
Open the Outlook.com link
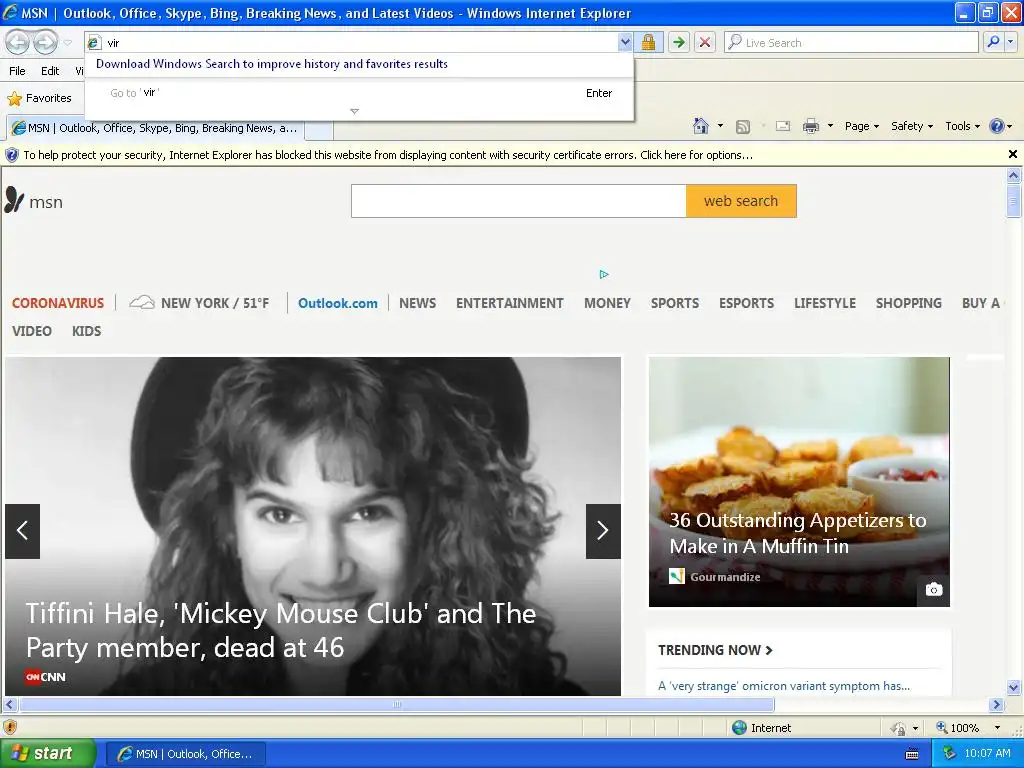coord(338,303)
